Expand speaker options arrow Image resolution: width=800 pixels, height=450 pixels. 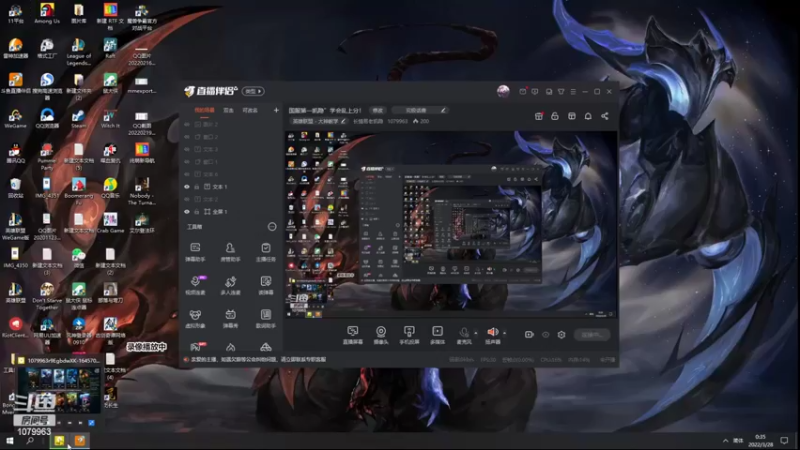[x=504, y=333]
